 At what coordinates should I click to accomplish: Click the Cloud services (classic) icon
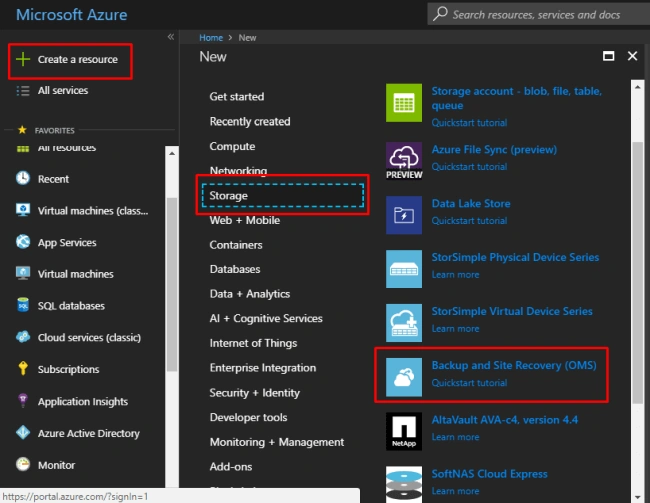point(23,337)
